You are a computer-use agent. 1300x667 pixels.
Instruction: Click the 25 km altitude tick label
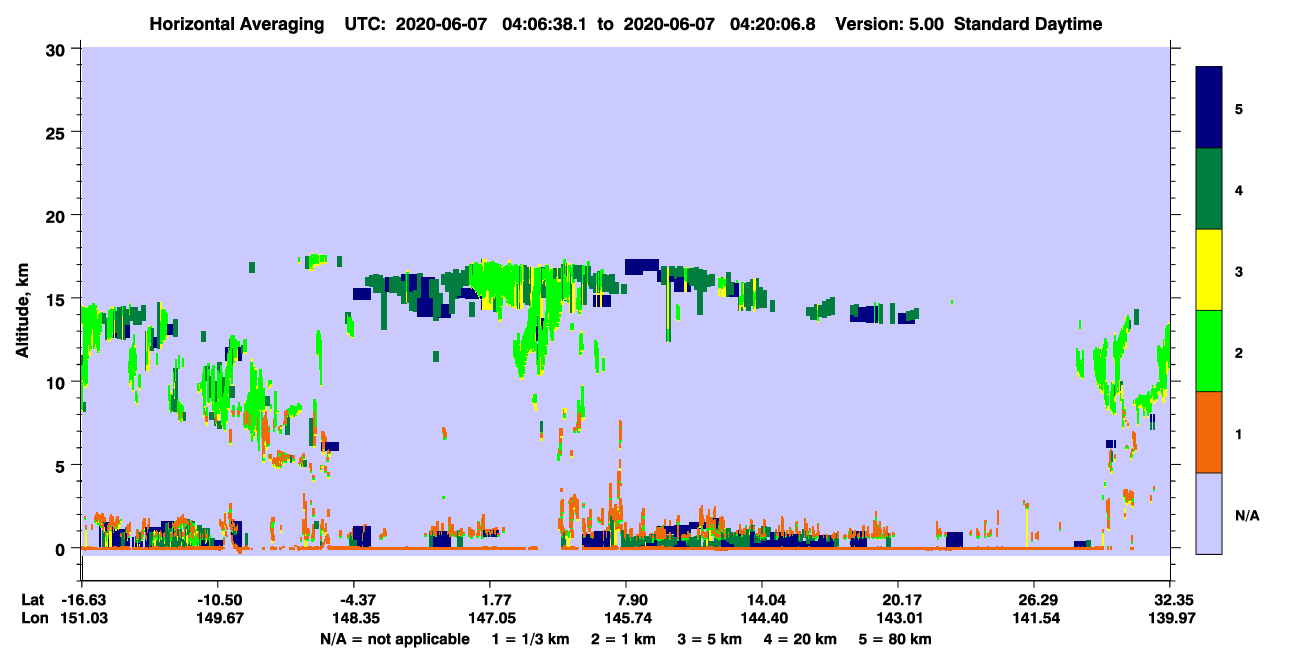[x=57, y=132]
